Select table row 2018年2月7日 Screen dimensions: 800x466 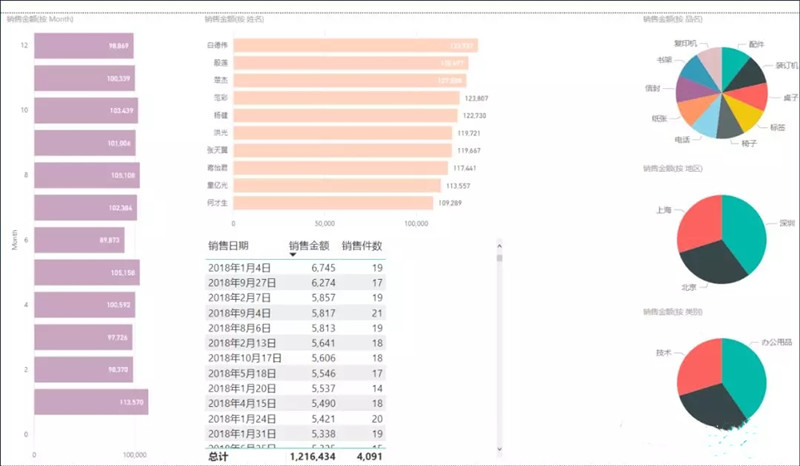[x=296, y=298]
